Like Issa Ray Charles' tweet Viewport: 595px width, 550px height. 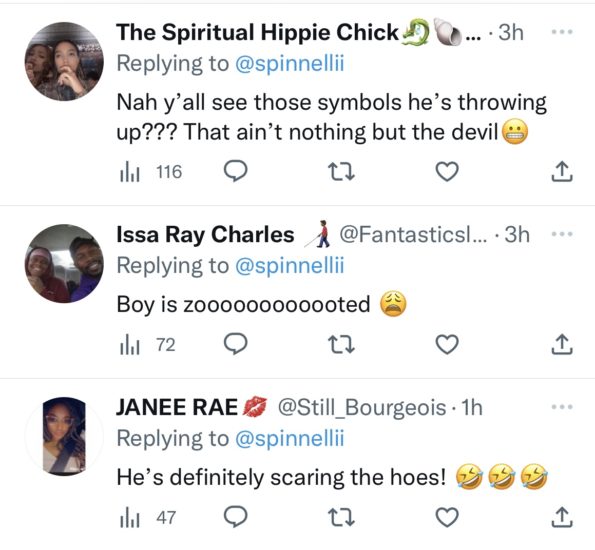tap(447, 344)
